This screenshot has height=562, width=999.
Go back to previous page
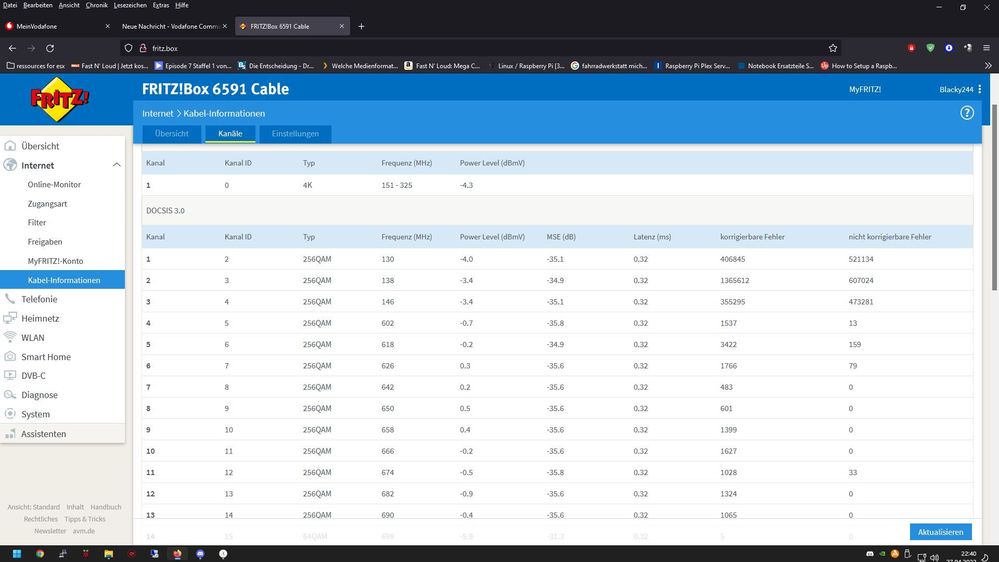(x=12, y=48)
